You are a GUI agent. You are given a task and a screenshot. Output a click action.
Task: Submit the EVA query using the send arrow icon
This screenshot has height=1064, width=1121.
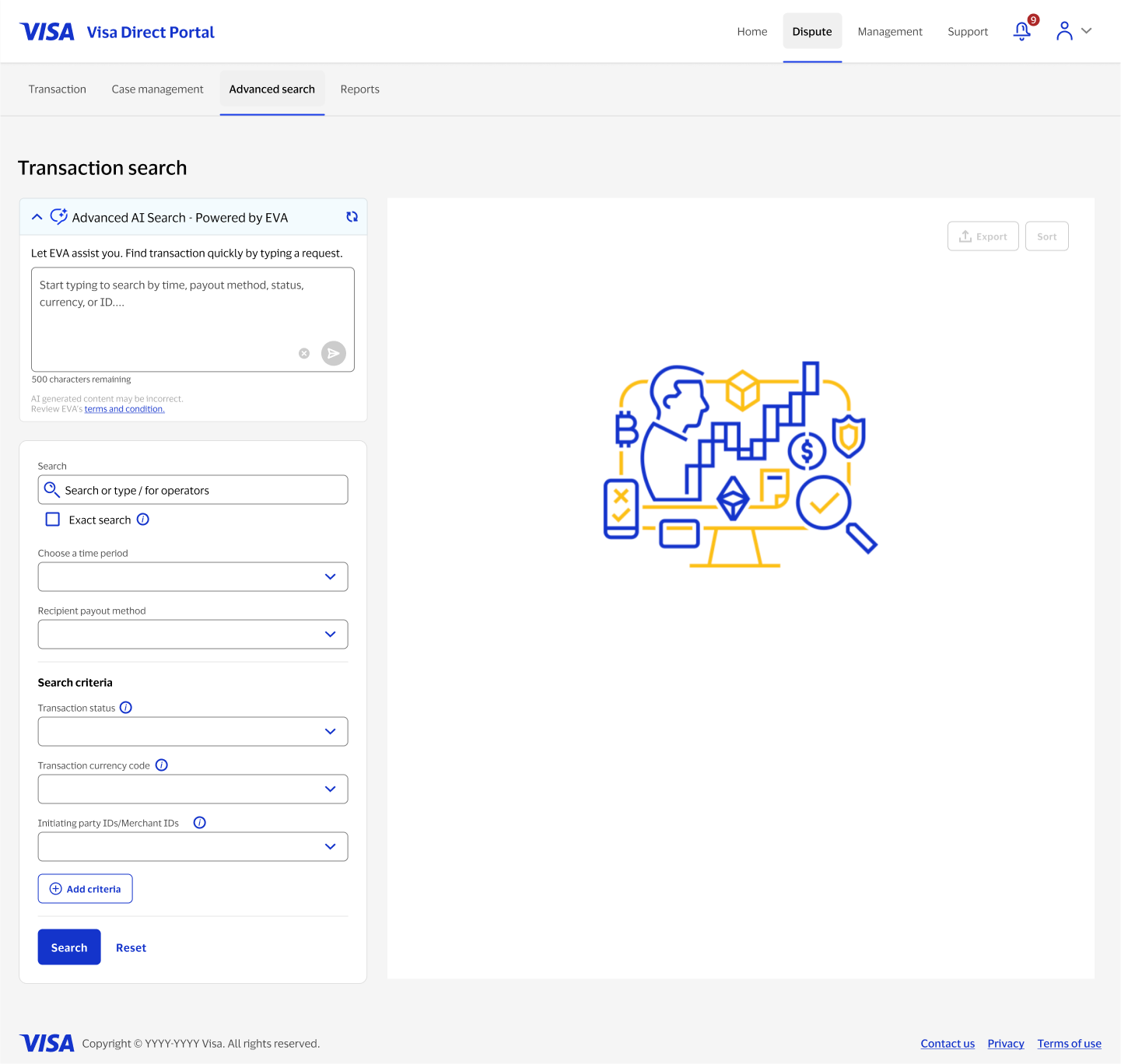[333, 353]
